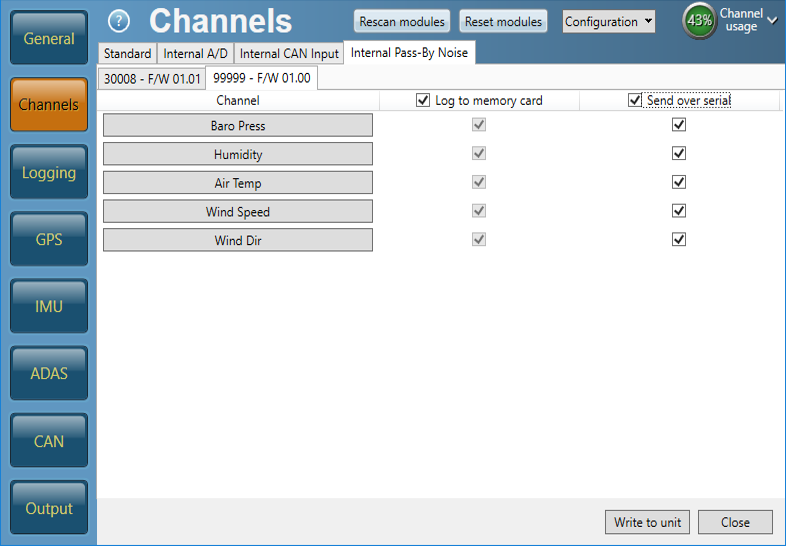This screenshot has width=786, height=546.
Task: Open the Wind Dir channel button
Action: click(238, 240)
